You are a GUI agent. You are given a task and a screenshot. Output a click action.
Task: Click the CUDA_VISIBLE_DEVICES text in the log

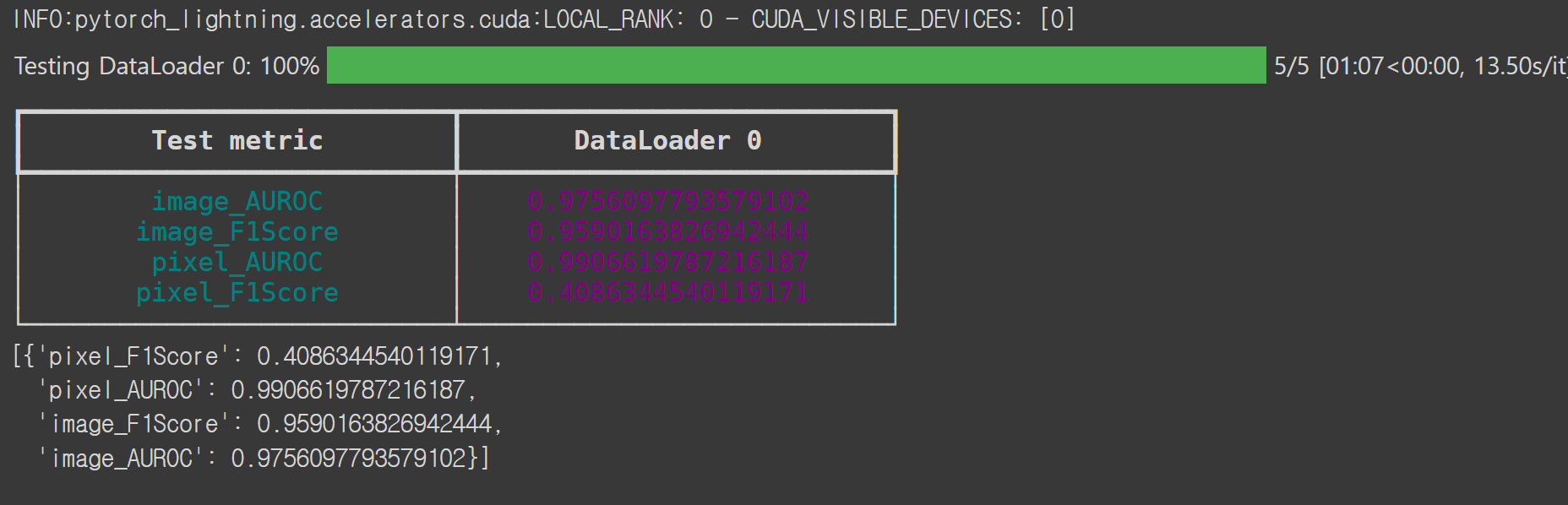[881, 19]
